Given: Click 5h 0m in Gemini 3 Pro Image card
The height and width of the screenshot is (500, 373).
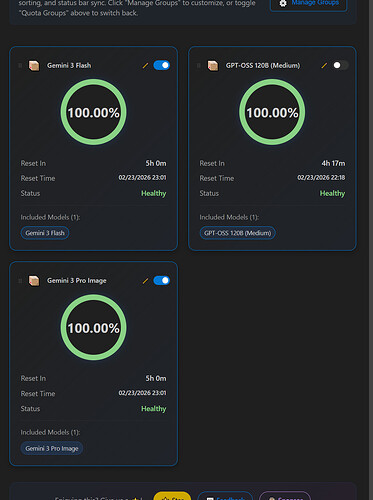Looking at the screenshot, I should [156, 379].
